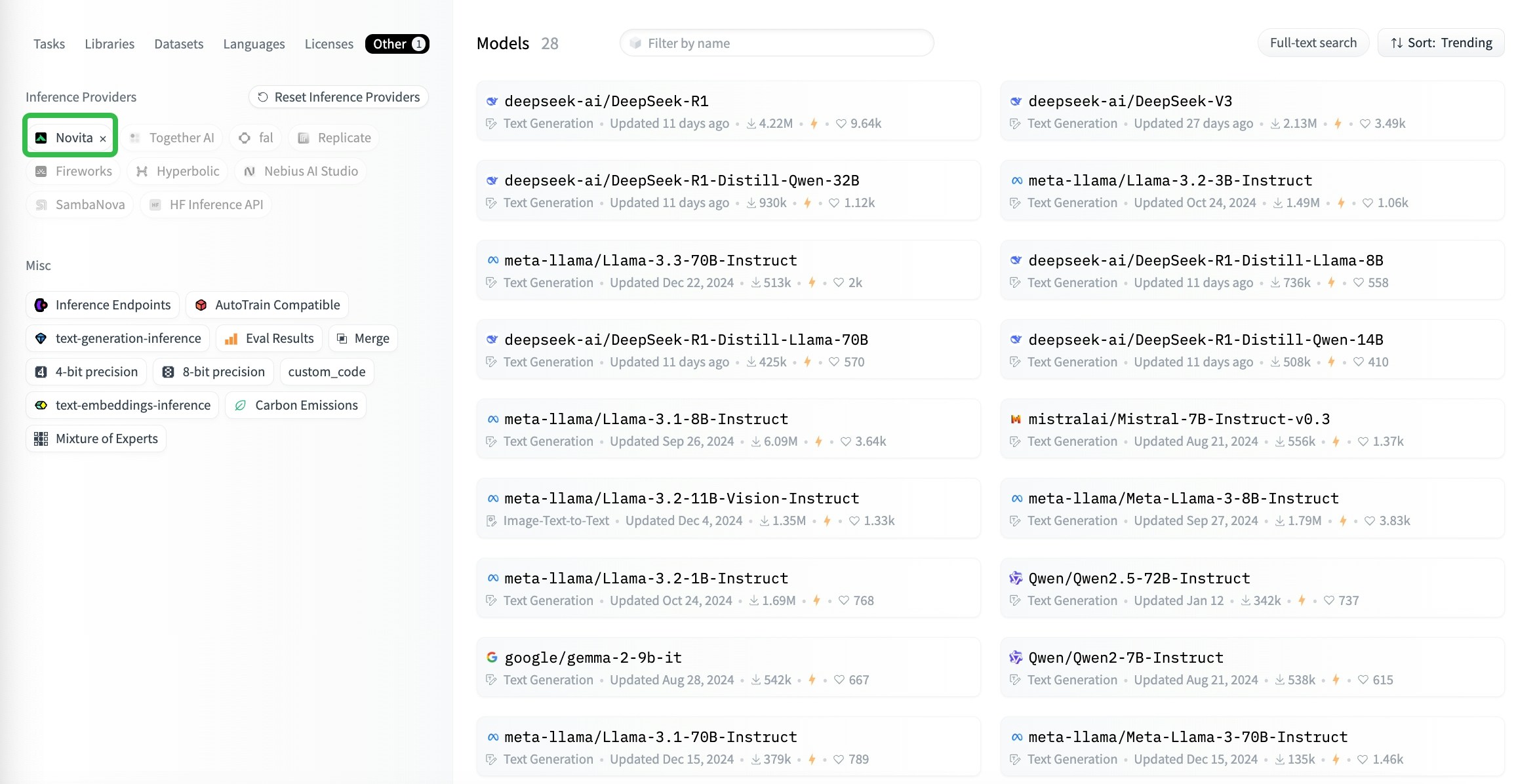
Task: Open the Licenses tab
Action: tap(329, 44)
